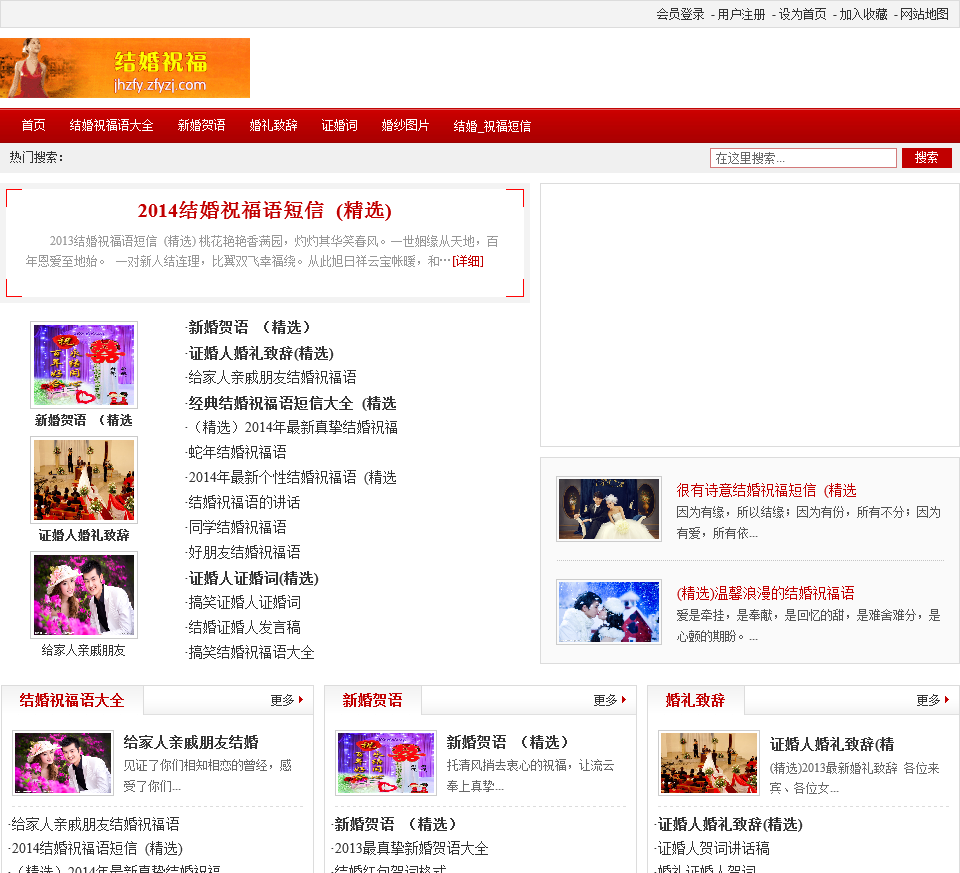This screenshot has height=873, width=960.
Task: Open list item 结婚祝福语的讲话
Action: tap(244, 503)
